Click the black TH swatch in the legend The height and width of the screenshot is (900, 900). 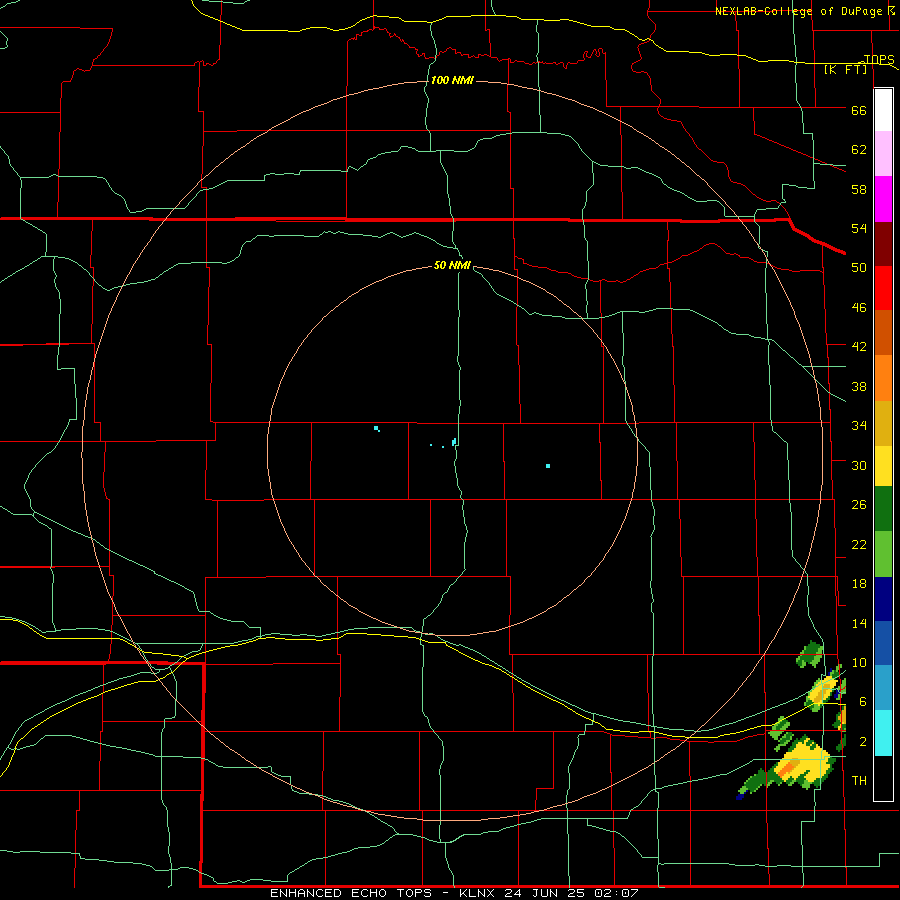pyautogui.click(x=883, y=778)
